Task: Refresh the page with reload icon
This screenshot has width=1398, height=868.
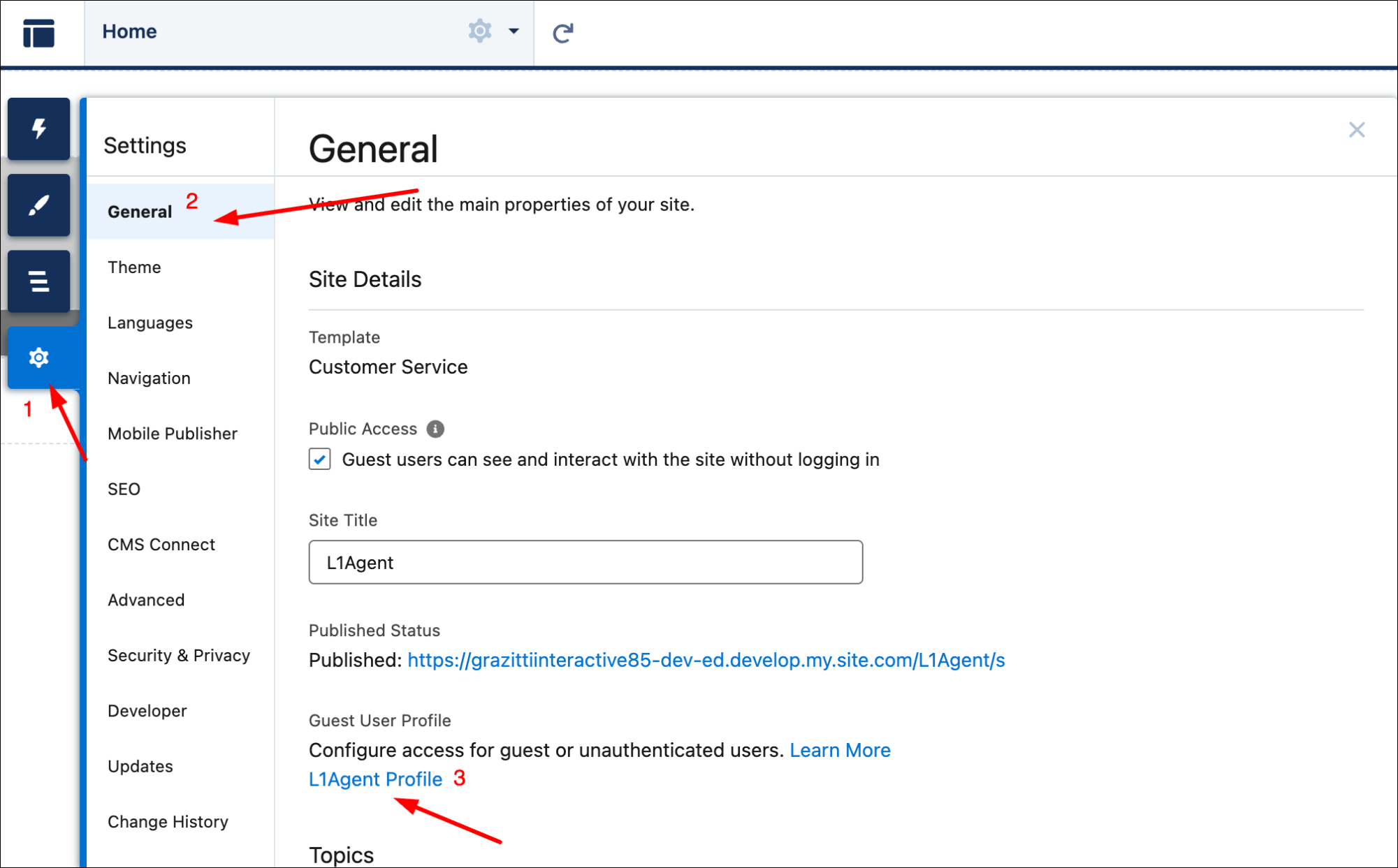Action: [563, 33]
